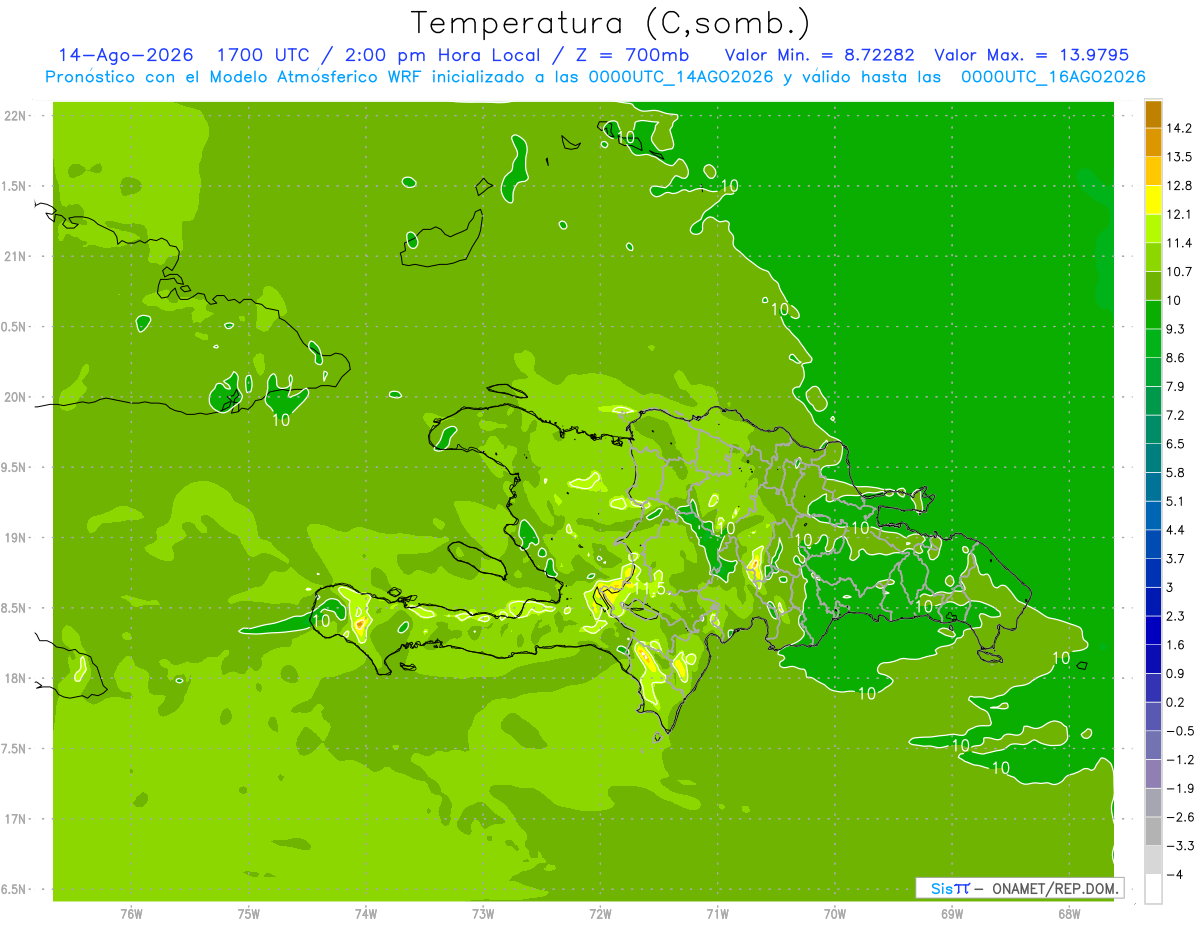Click the '68W' longitude label
The height and width of the screenshot is (927, 1200).
(1069, 913)
